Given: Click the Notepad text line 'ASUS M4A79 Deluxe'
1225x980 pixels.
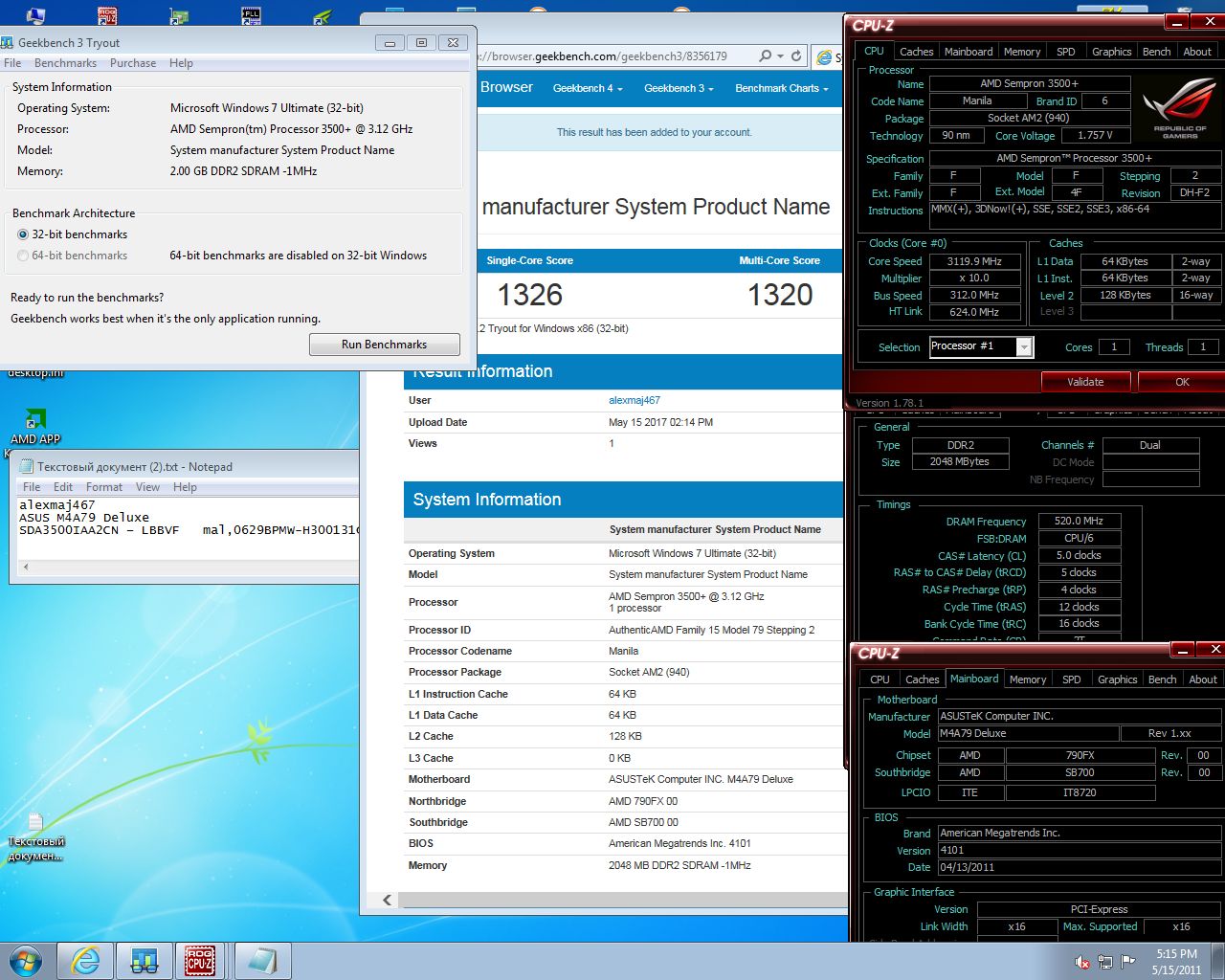Looking at the screenshot, I should (x=84, y=517).
